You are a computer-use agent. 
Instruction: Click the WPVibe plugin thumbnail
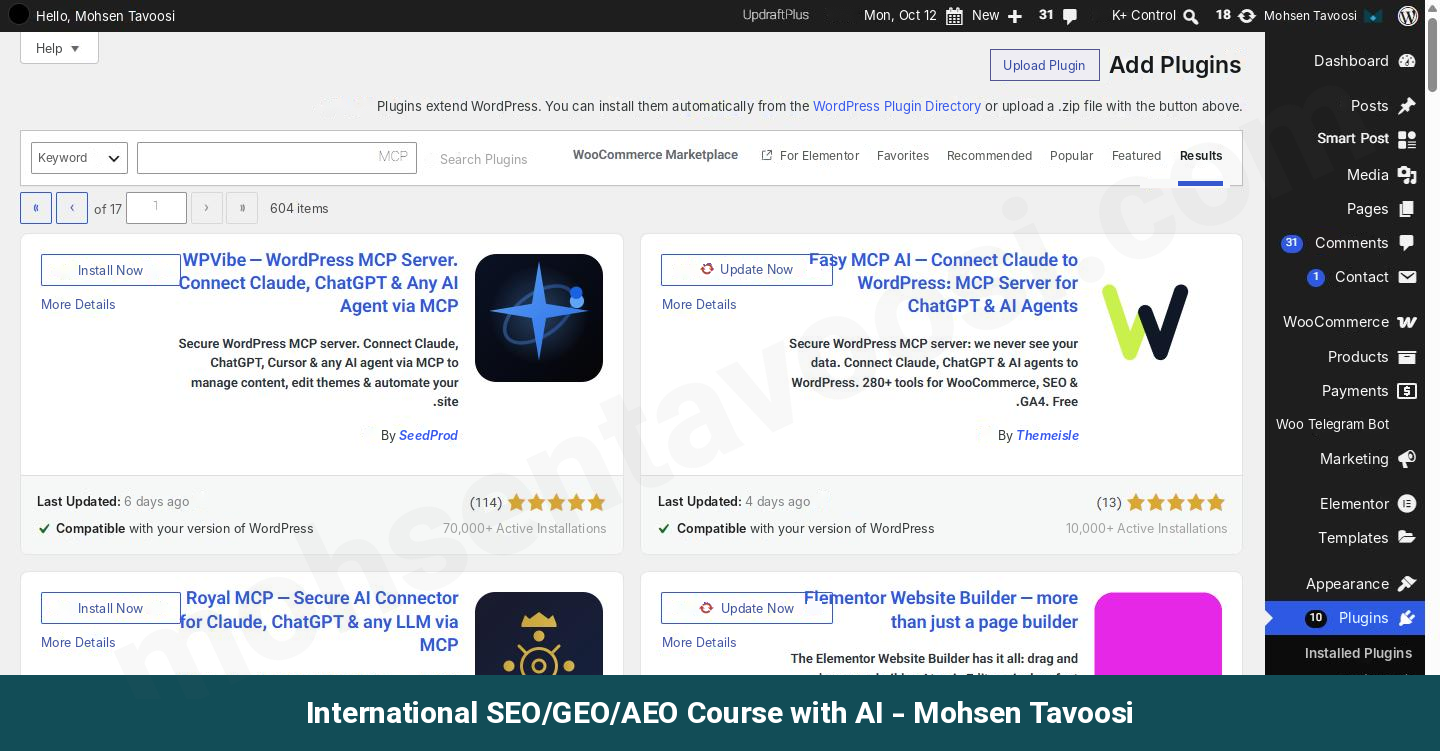click(x=539, y=318)
